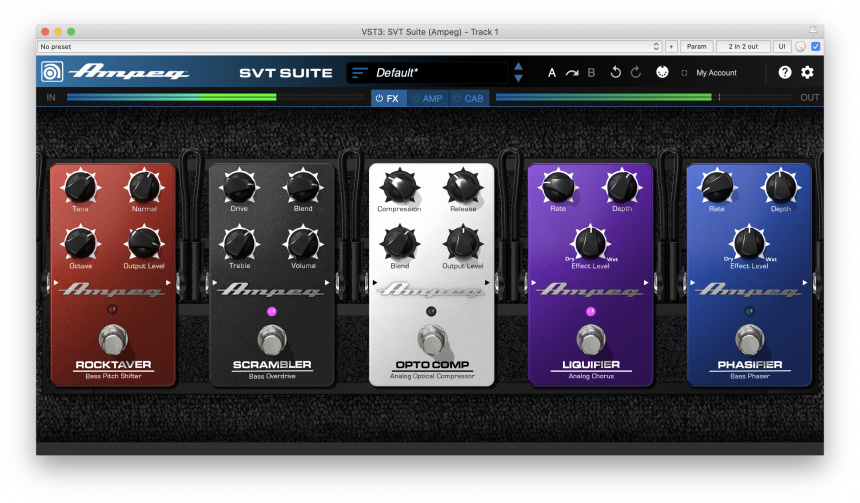The height and width of the screenshot is (503, 860).
Task: Toggle Scrambler footswitch
Action: (x=272, y=340)
